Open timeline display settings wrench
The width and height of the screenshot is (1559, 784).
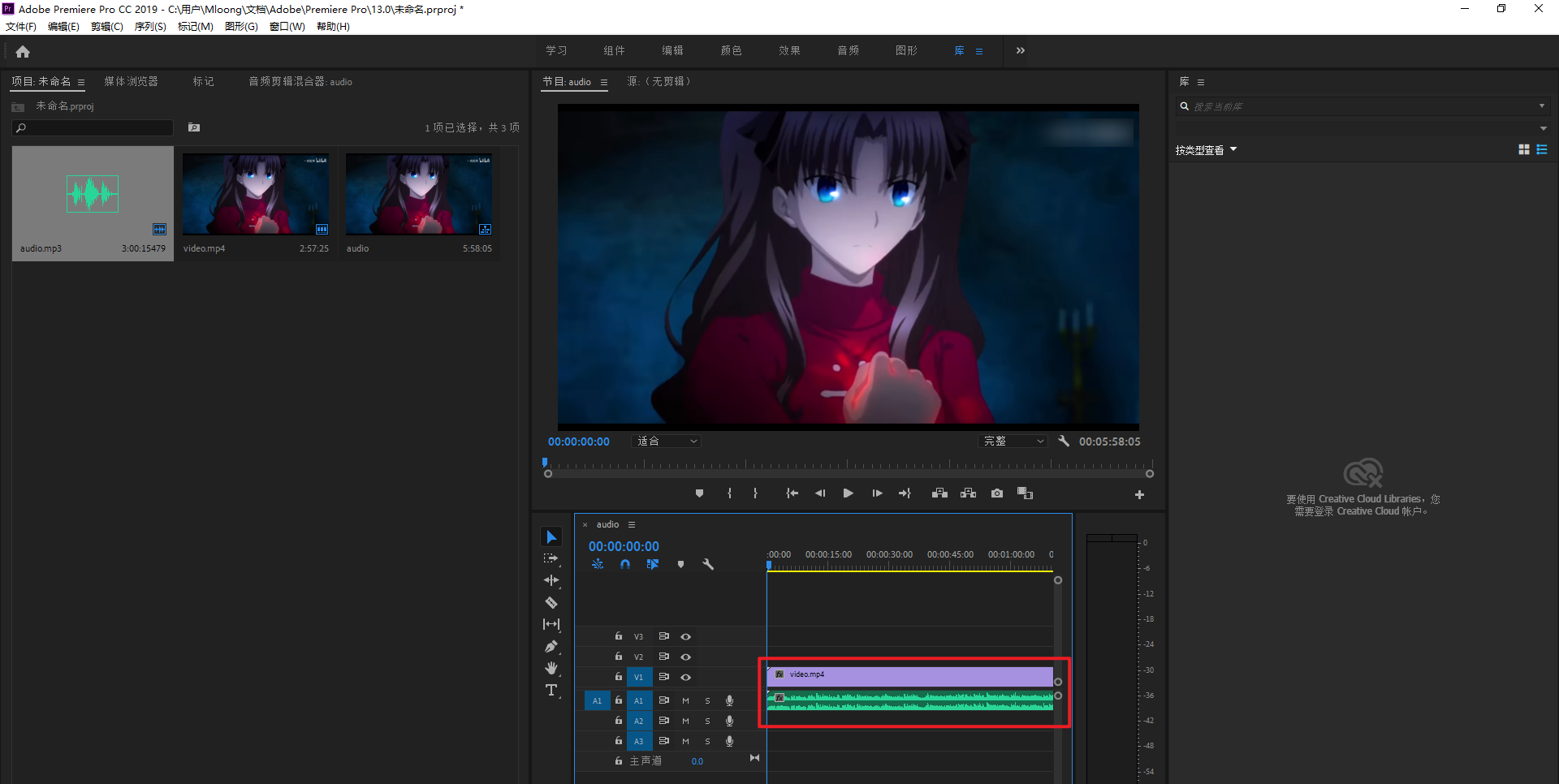coord(708,564)
